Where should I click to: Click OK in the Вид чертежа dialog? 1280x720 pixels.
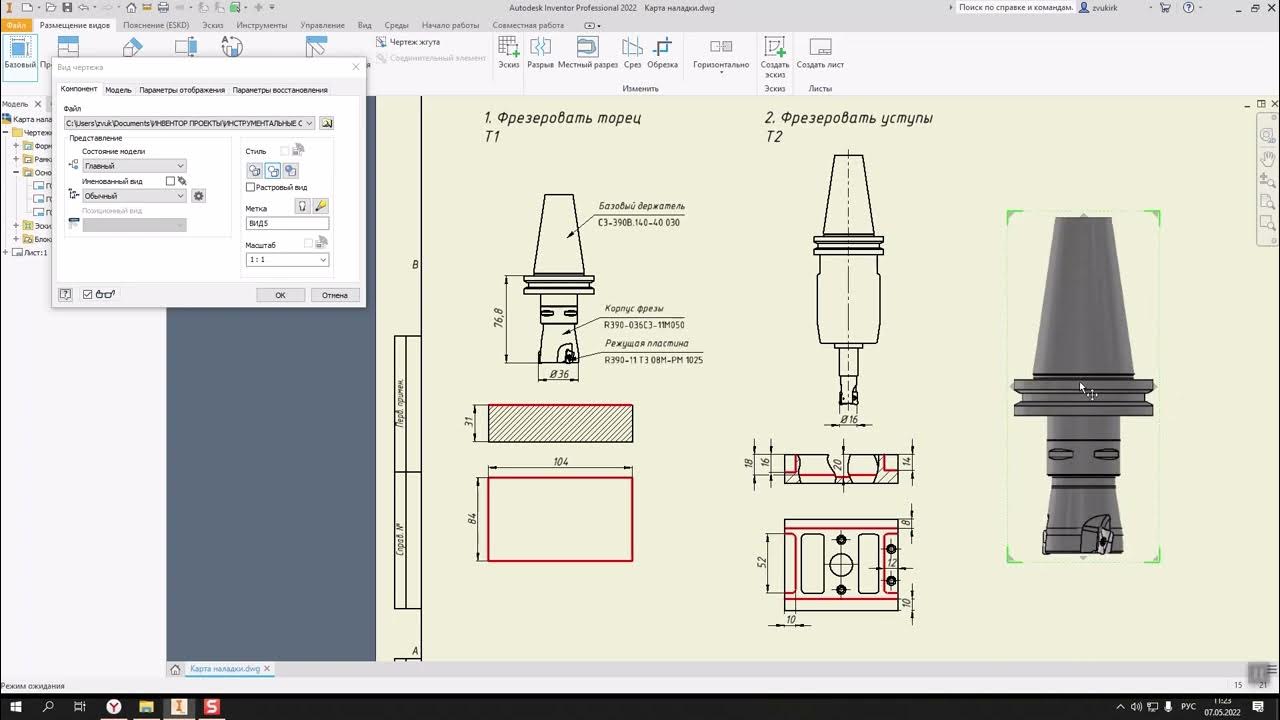point(280,295)
